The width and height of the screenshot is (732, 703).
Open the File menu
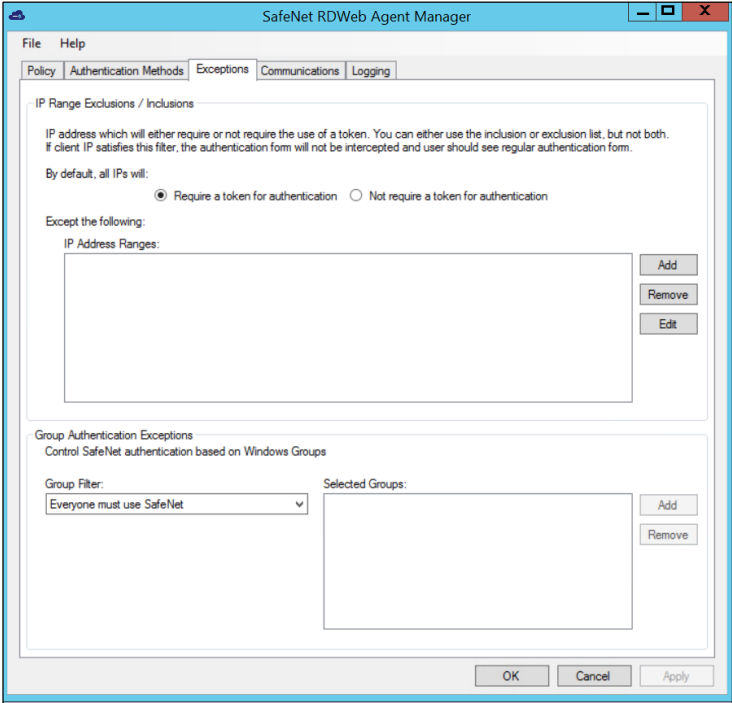tap(31, 43)
